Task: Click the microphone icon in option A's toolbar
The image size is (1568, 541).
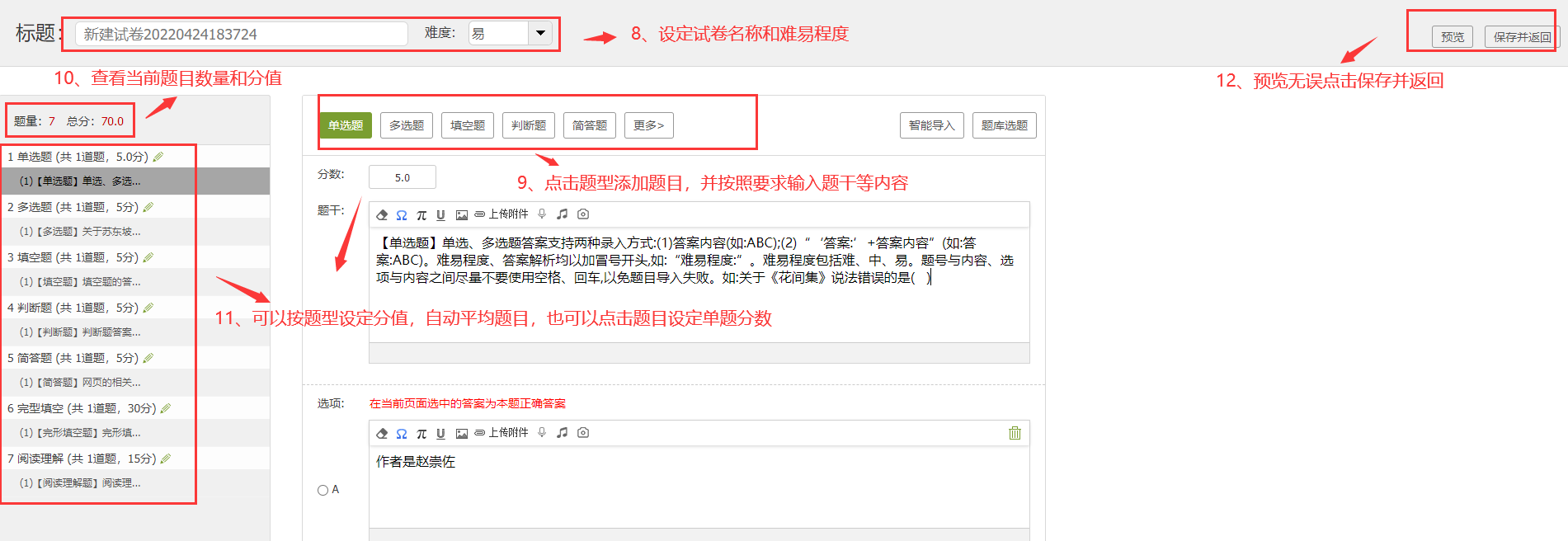Action: 542,433
